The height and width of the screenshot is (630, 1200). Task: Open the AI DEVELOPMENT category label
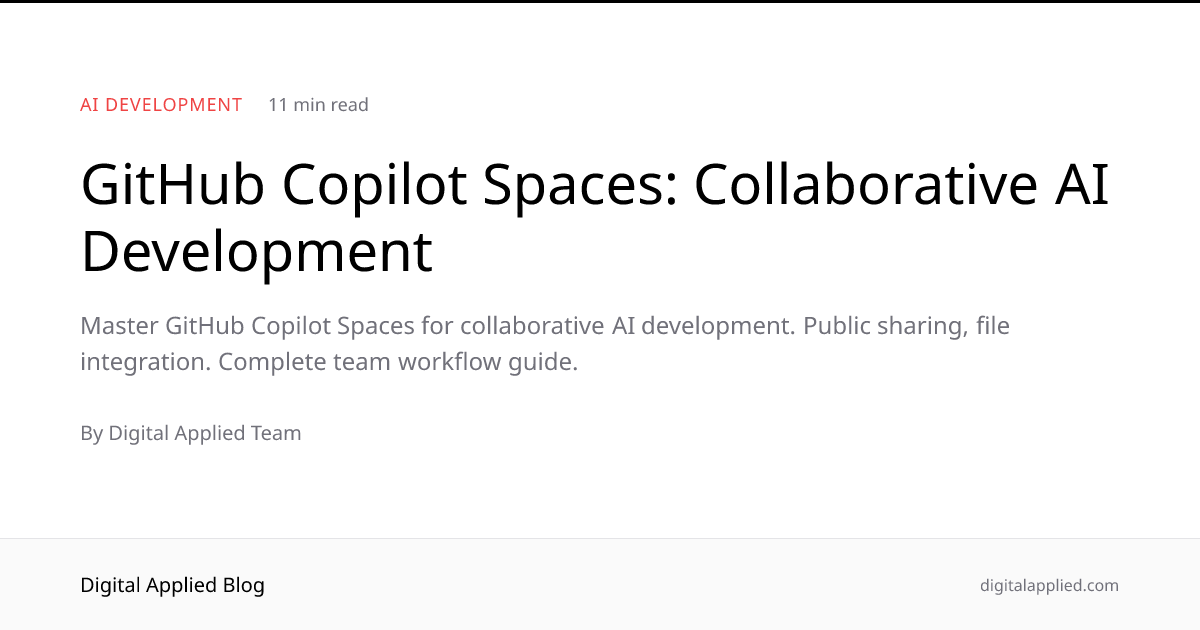tap(160, 104)
